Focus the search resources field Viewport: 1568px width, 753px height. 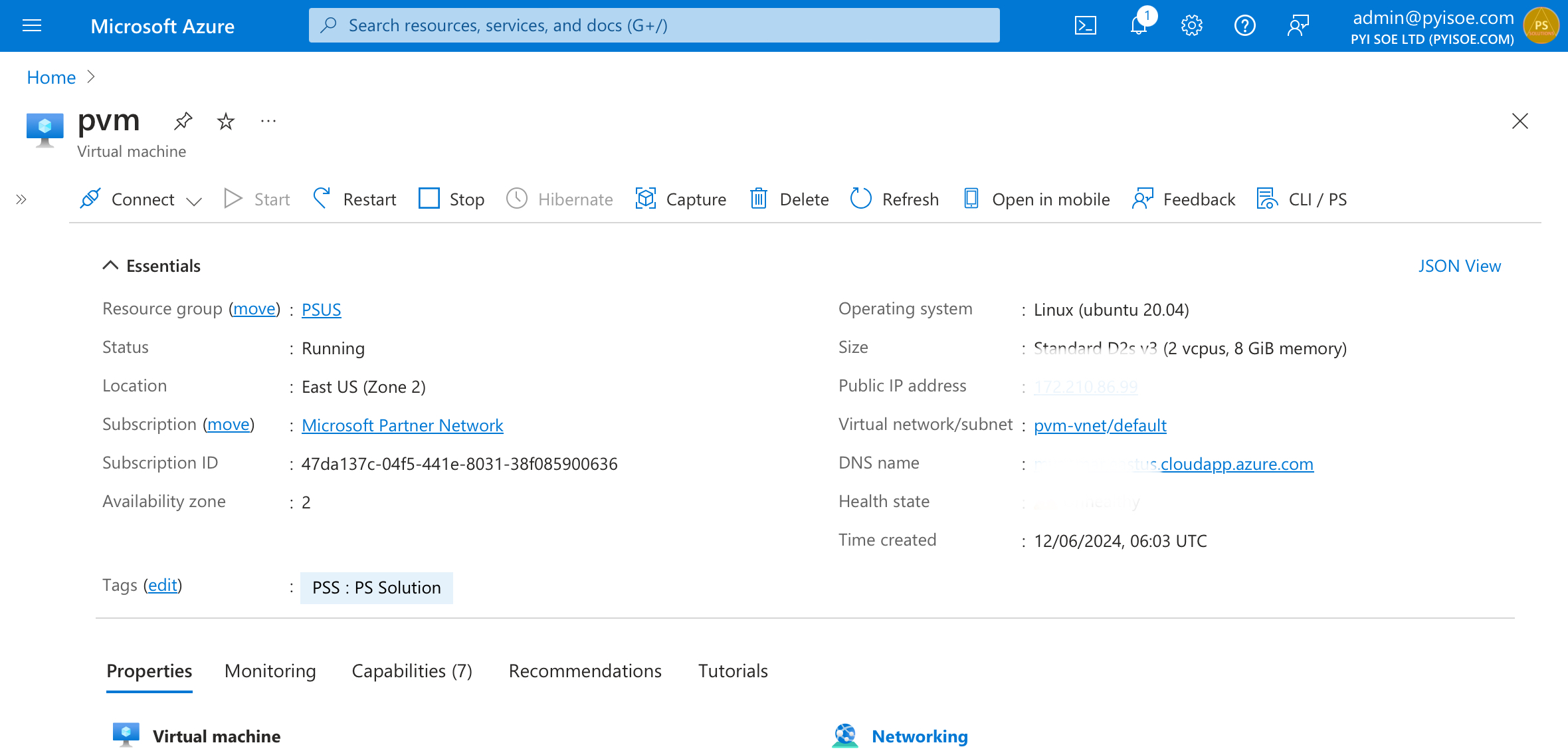click(x=654, y=25)
